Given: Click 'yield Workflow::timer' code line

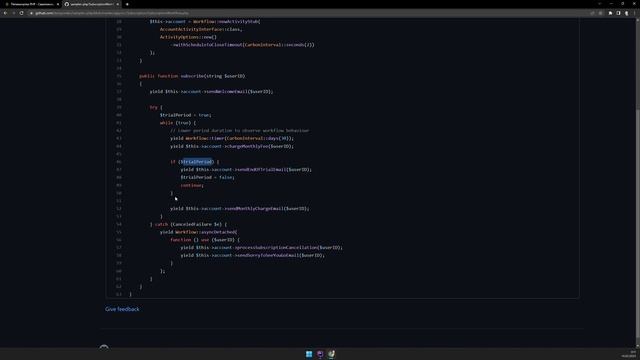Looking at the screenshot, I should (232, 138).
